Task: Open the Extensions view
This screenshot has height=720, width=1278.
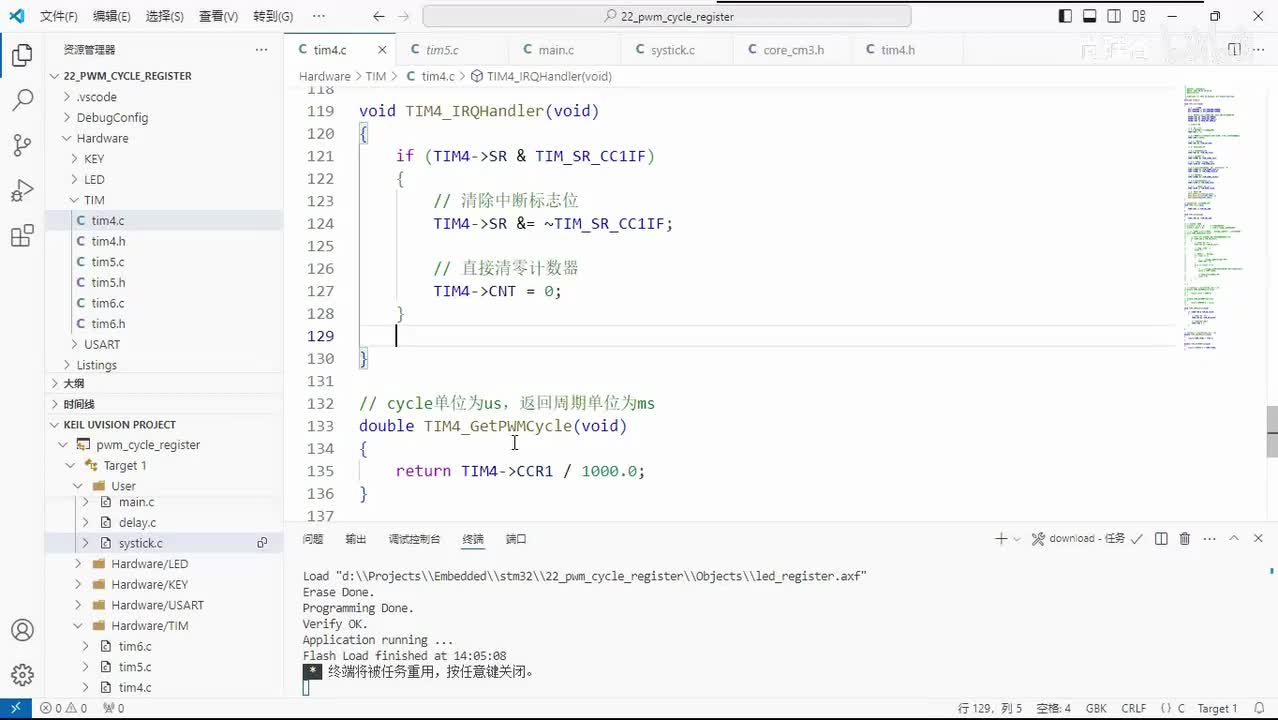Action: (22, 236)
